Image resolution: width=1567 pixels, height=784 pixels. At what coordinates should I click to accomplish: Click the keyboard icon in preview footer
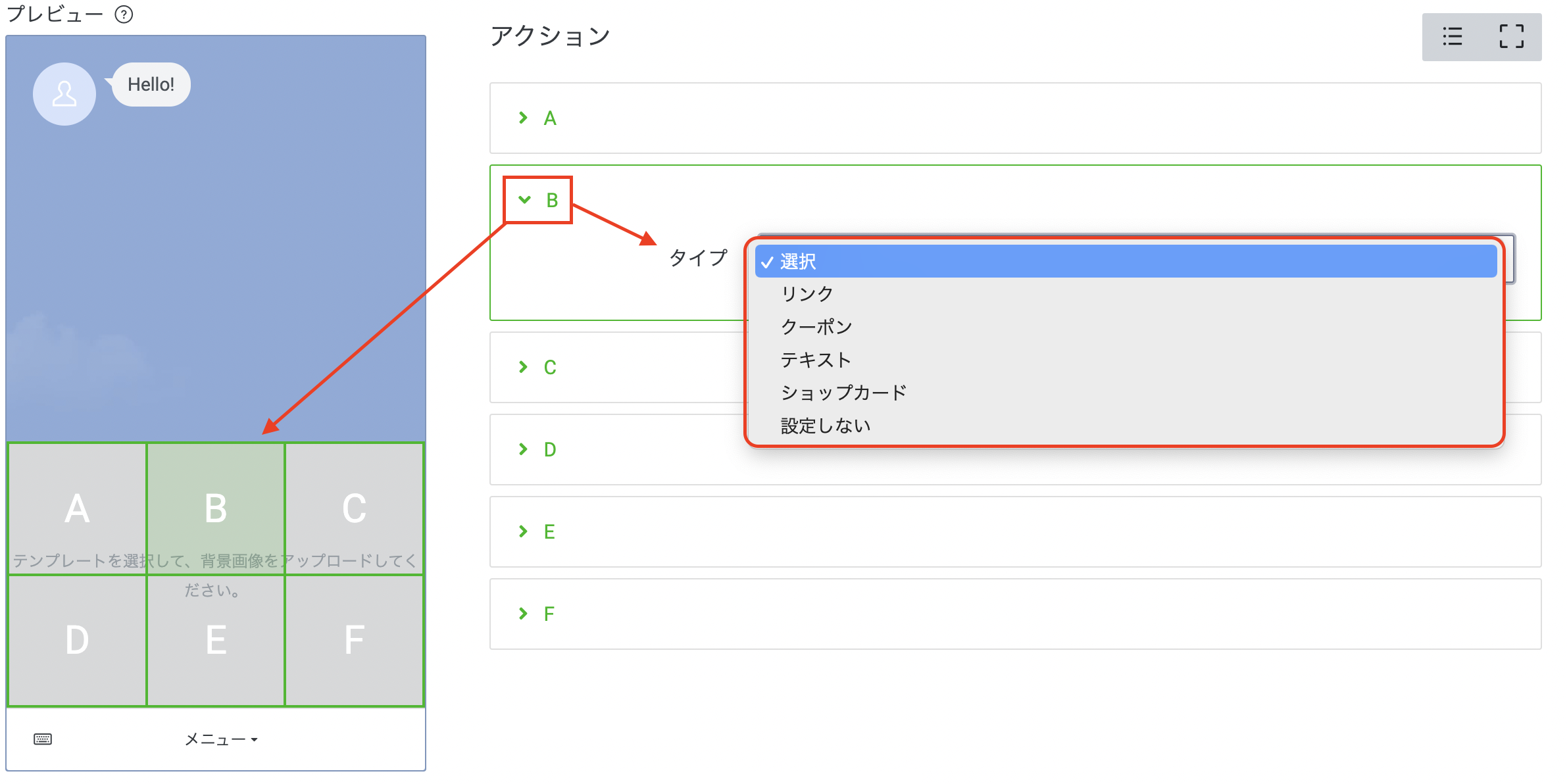pos(43,739)
